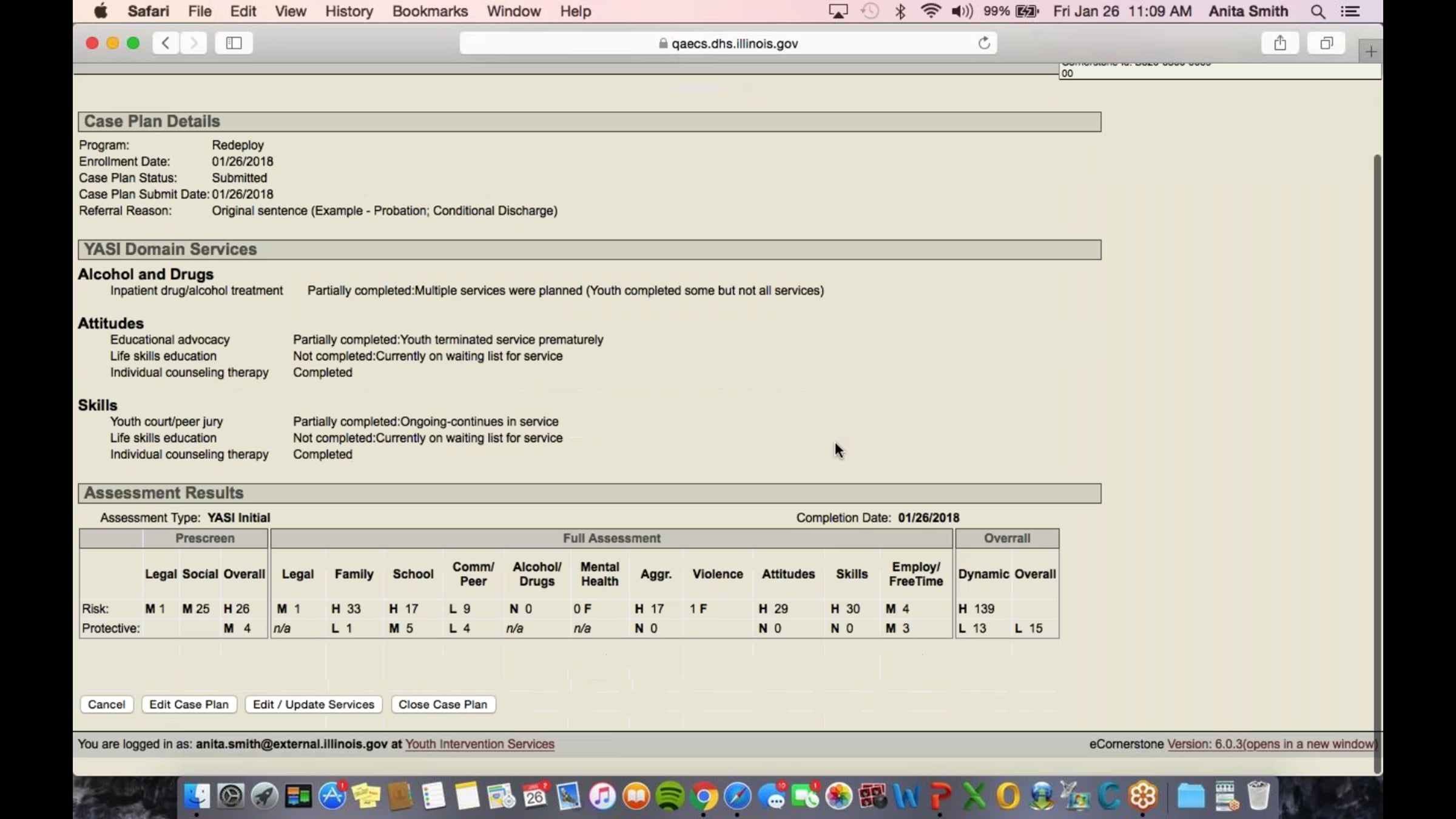Open the Window menu
Image resolution: width=1456 pixels, height=819 pixels.
(513, 11)
